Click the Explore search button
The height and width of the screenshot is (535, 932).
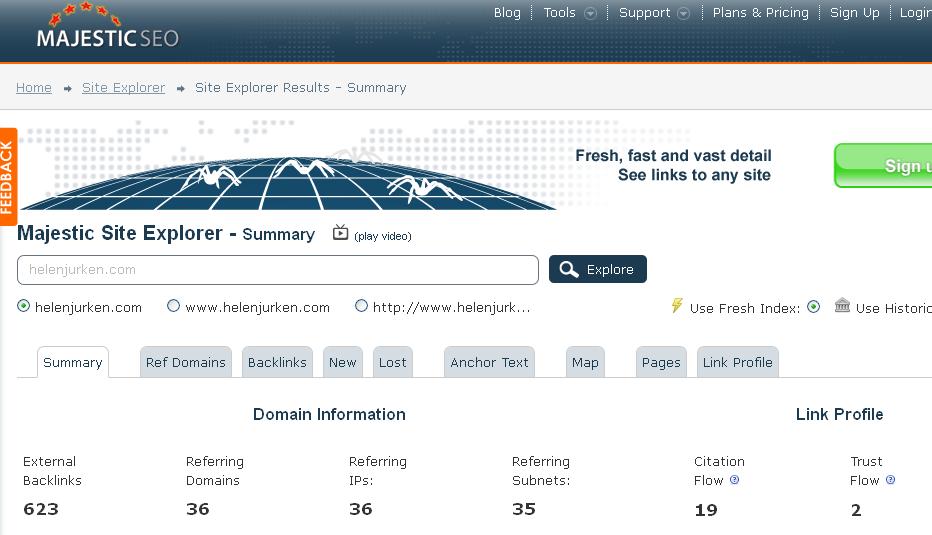point(598,269)
